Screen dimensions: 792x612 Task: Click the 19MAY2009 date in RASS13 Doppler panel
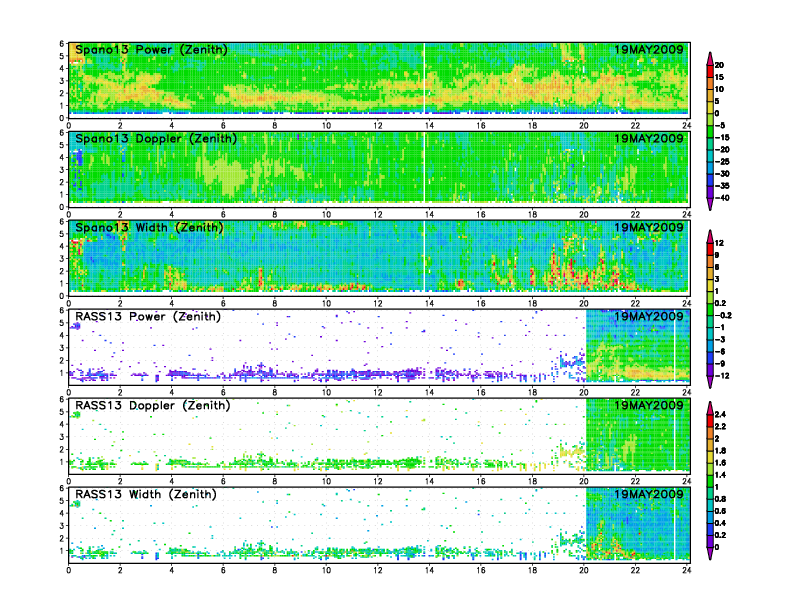click(649, 405)
